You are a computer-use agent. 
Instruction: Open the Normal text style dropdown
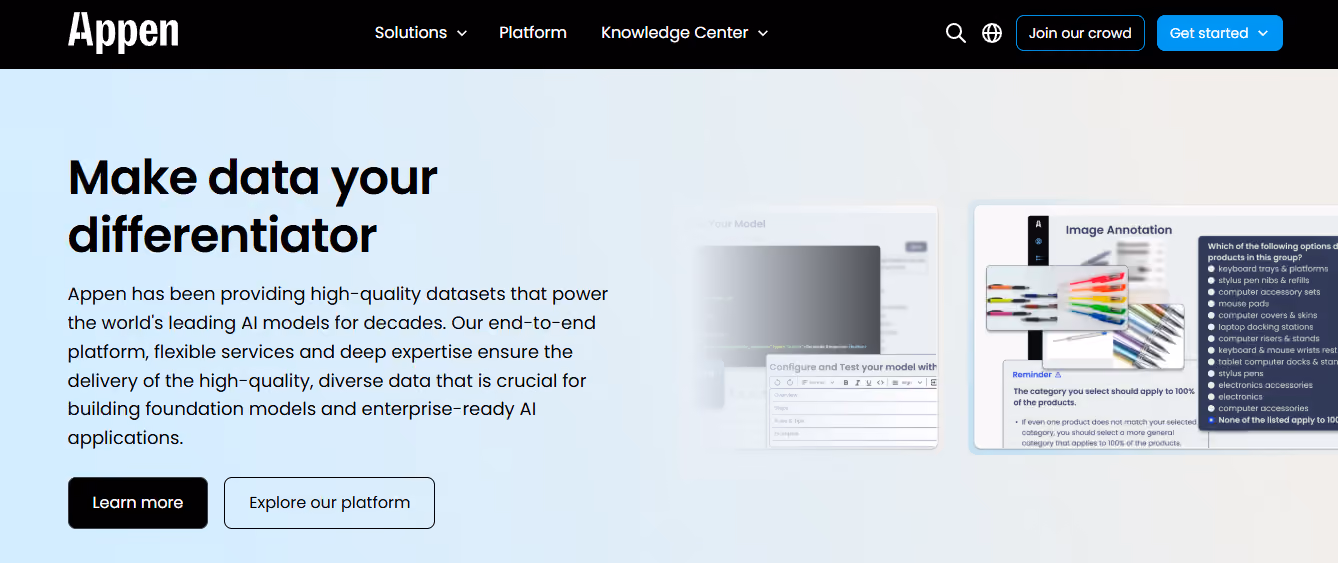point(817,383)
